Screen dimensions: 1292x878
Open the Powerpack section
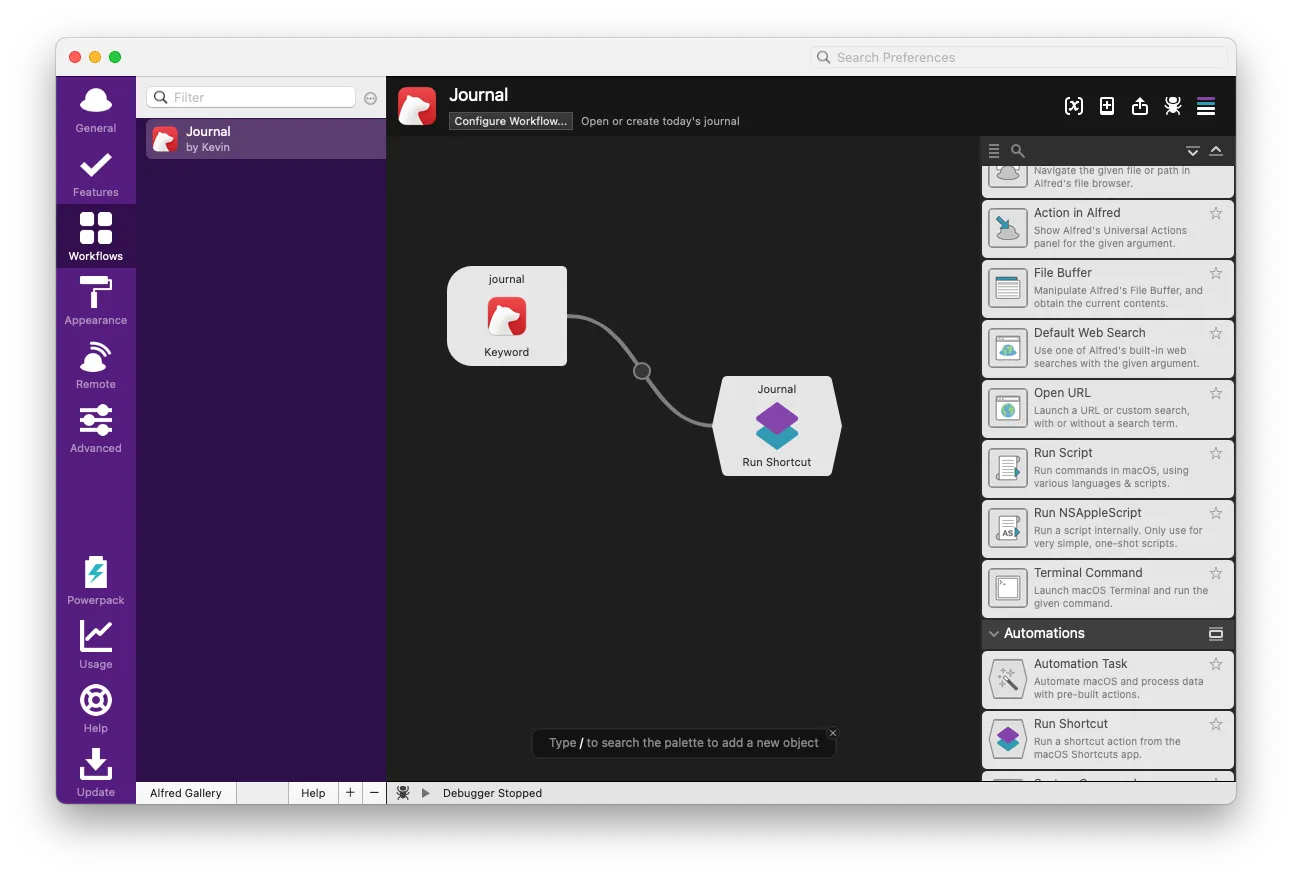tap(96, 581)
